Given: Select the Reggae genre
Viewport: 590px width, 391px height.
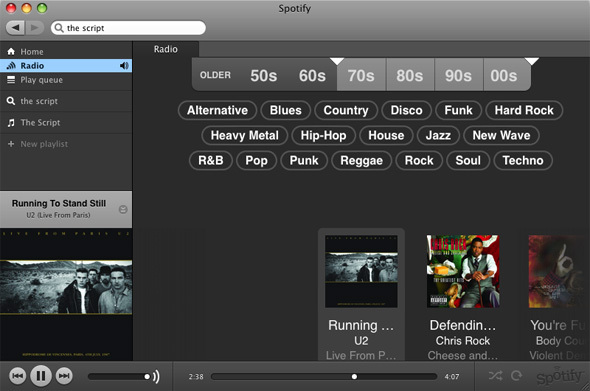Looking at the screenshot, I should point(362,161).
